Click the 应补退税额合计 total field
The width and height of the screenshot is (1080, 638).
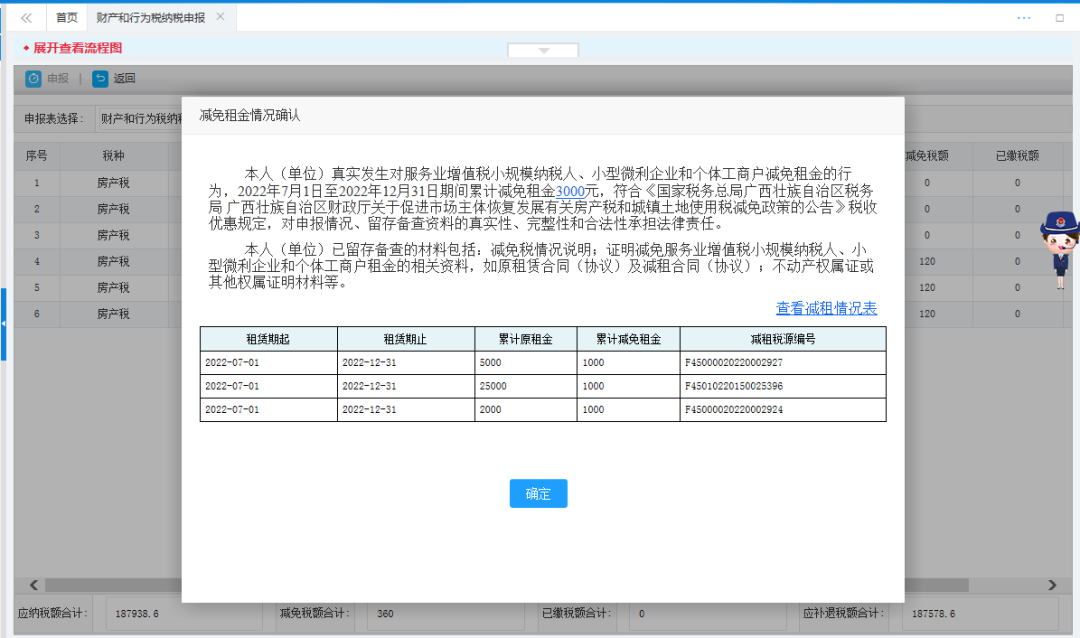(x=970, y=613)
